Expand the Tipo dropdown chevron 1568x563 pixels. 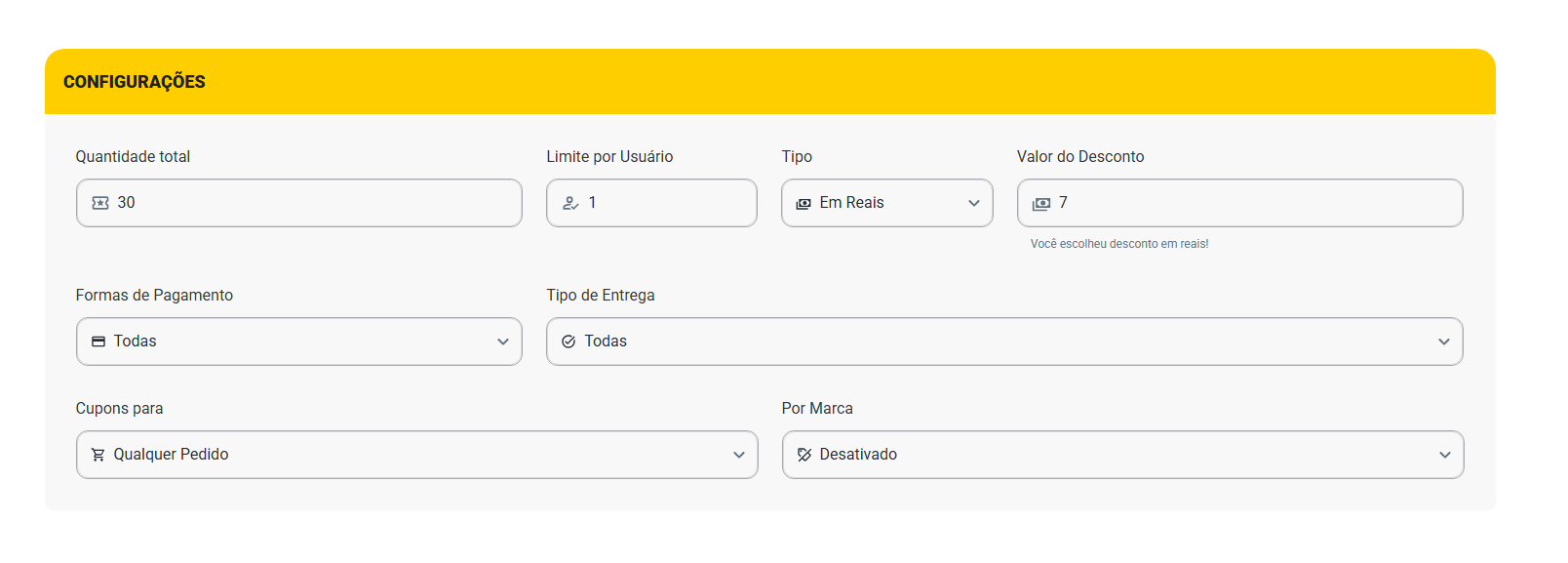click(973, 203)
